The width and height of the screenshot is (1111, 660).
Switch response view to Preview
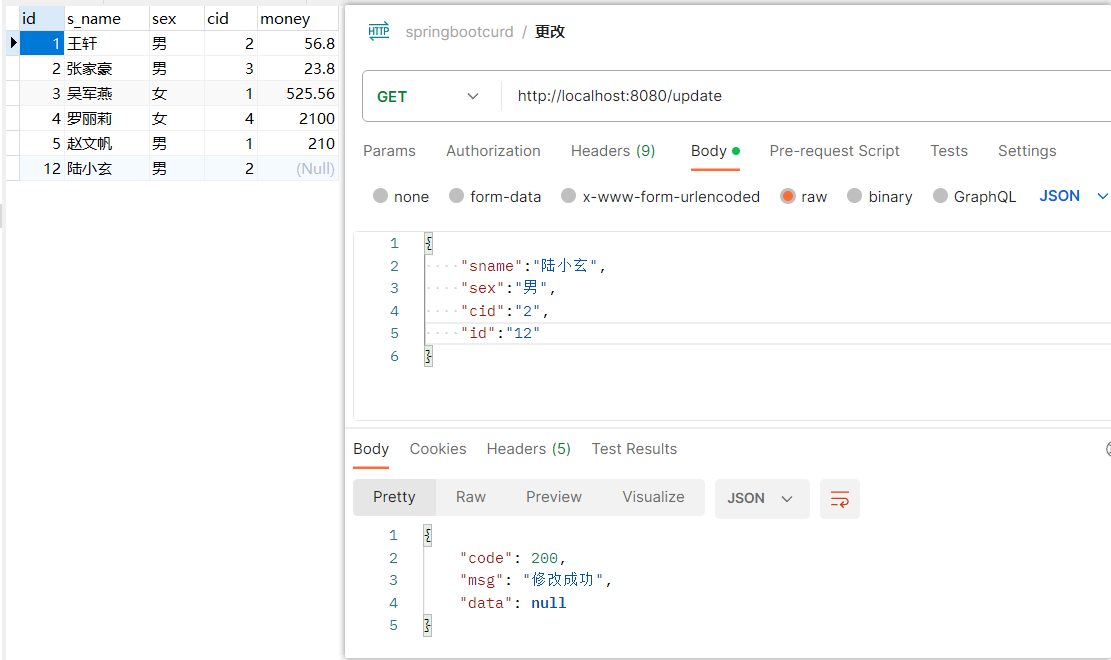click(554, 497)
